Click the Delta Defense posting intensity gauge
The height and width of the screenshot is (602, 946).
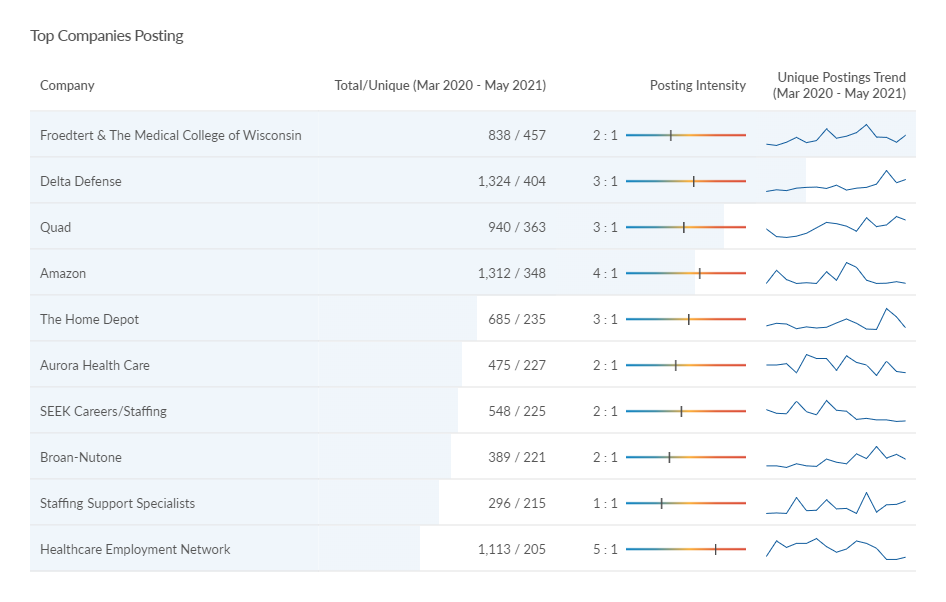coord(686,181)
